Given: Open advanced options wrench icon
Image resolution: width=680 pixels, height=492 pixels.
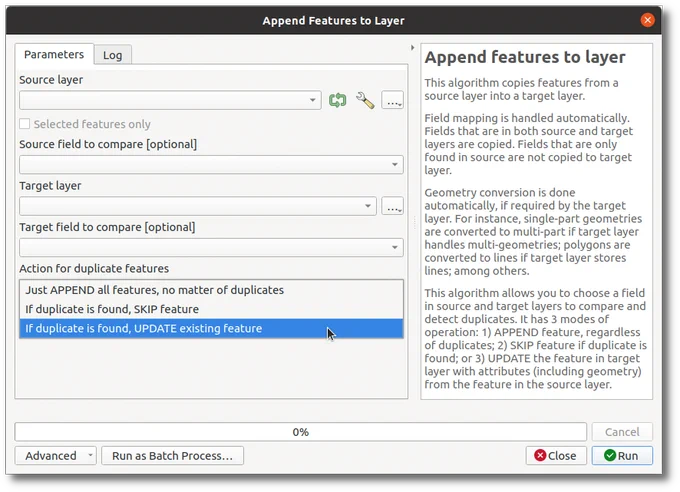Looking at the screenshot, I should pos(365,100).
